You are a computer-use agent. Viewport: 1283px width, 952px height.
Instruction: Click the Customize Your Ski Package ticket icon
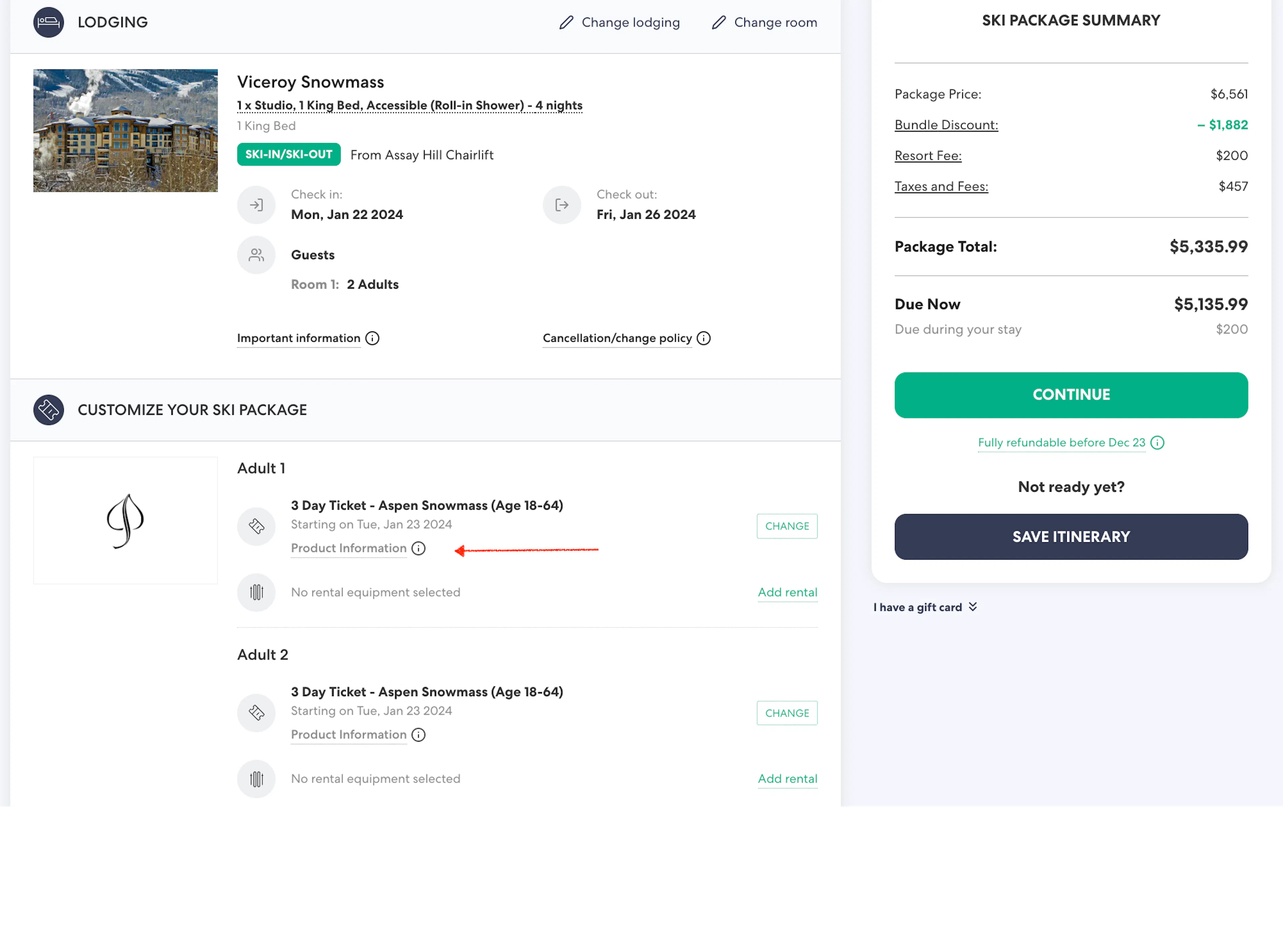pos(48,410)
